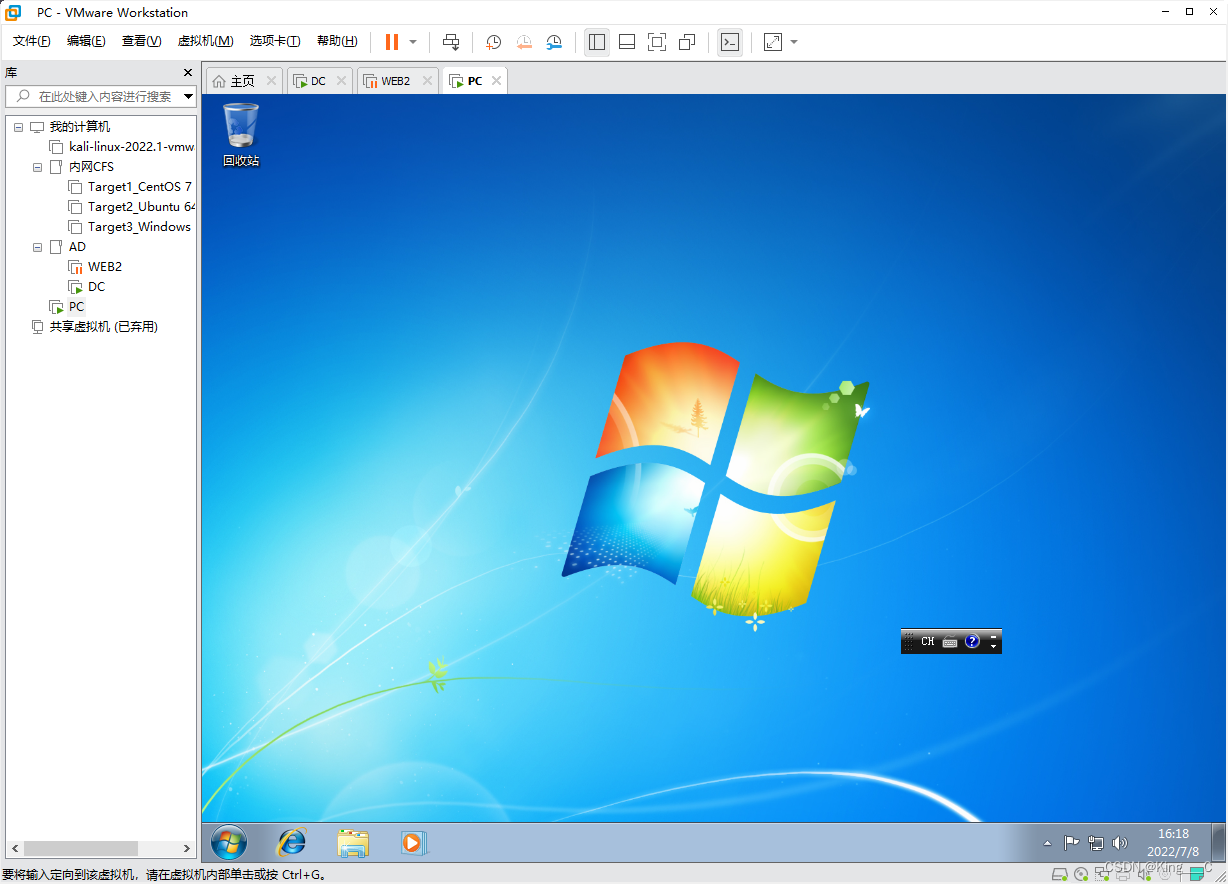The image size is (1228, 884).
Task: Click library scrollbar right arrow
Action: 187,848
